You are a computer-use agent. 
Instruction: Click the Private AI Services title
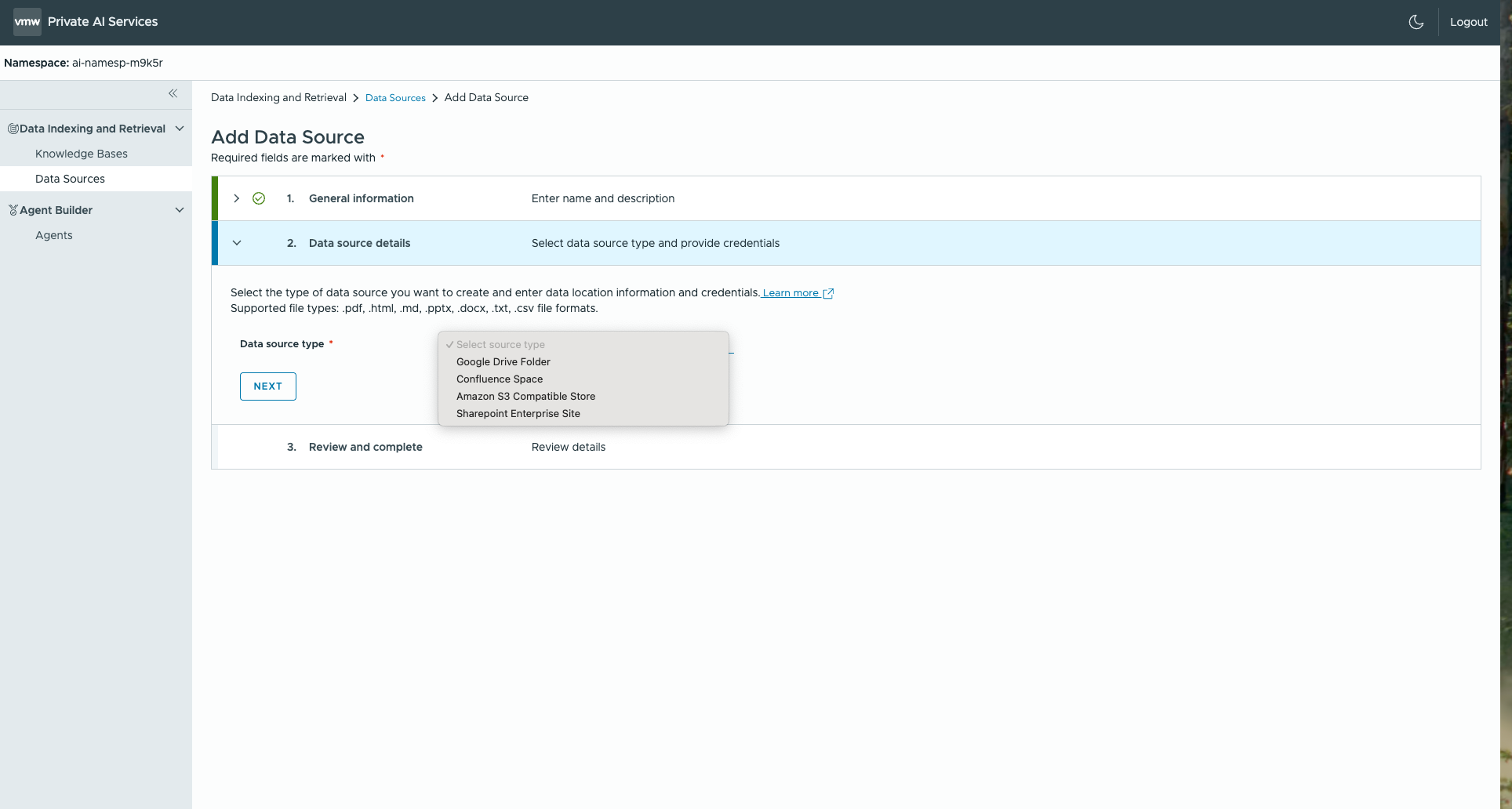(103, 22)
